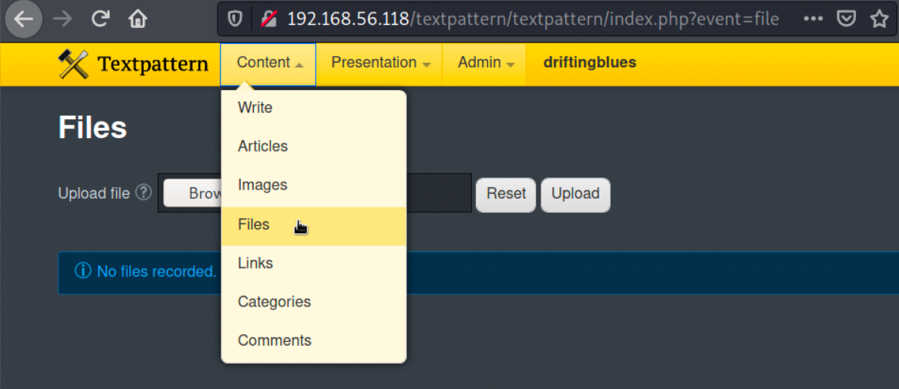Open the Upload file help question icon
Viewport: 899px width, 389px height.
click(x=143, y=192)
